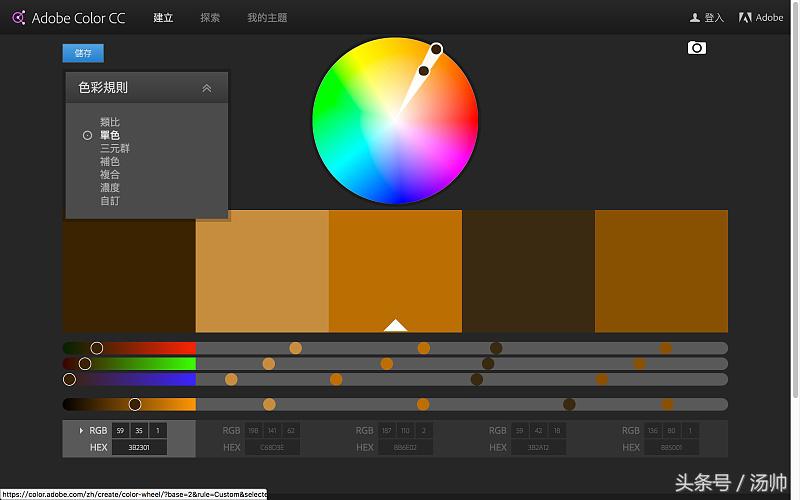Select the dark brown first color swatch
The width and height of the screenshot is (800, 500).
point(129,276)
